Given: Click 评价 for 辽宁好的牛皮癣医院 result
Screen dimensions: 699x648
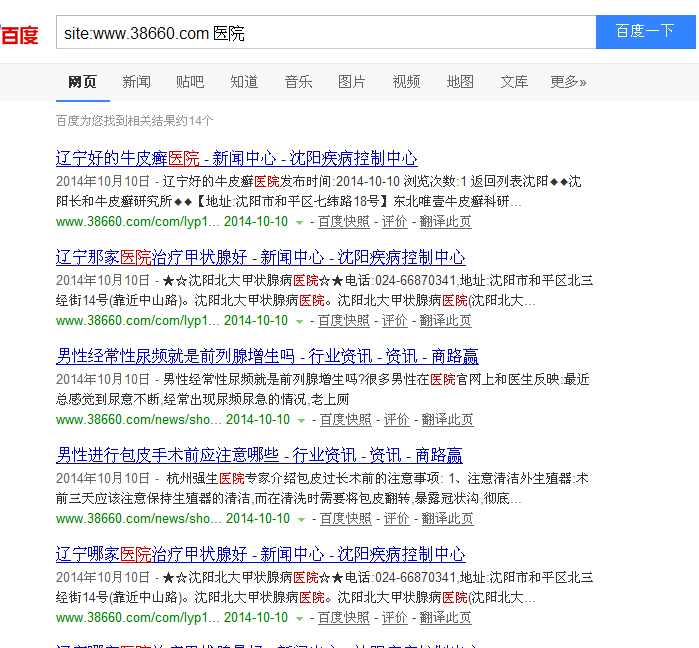Looking at the screenshot, I should coord(395,221).
